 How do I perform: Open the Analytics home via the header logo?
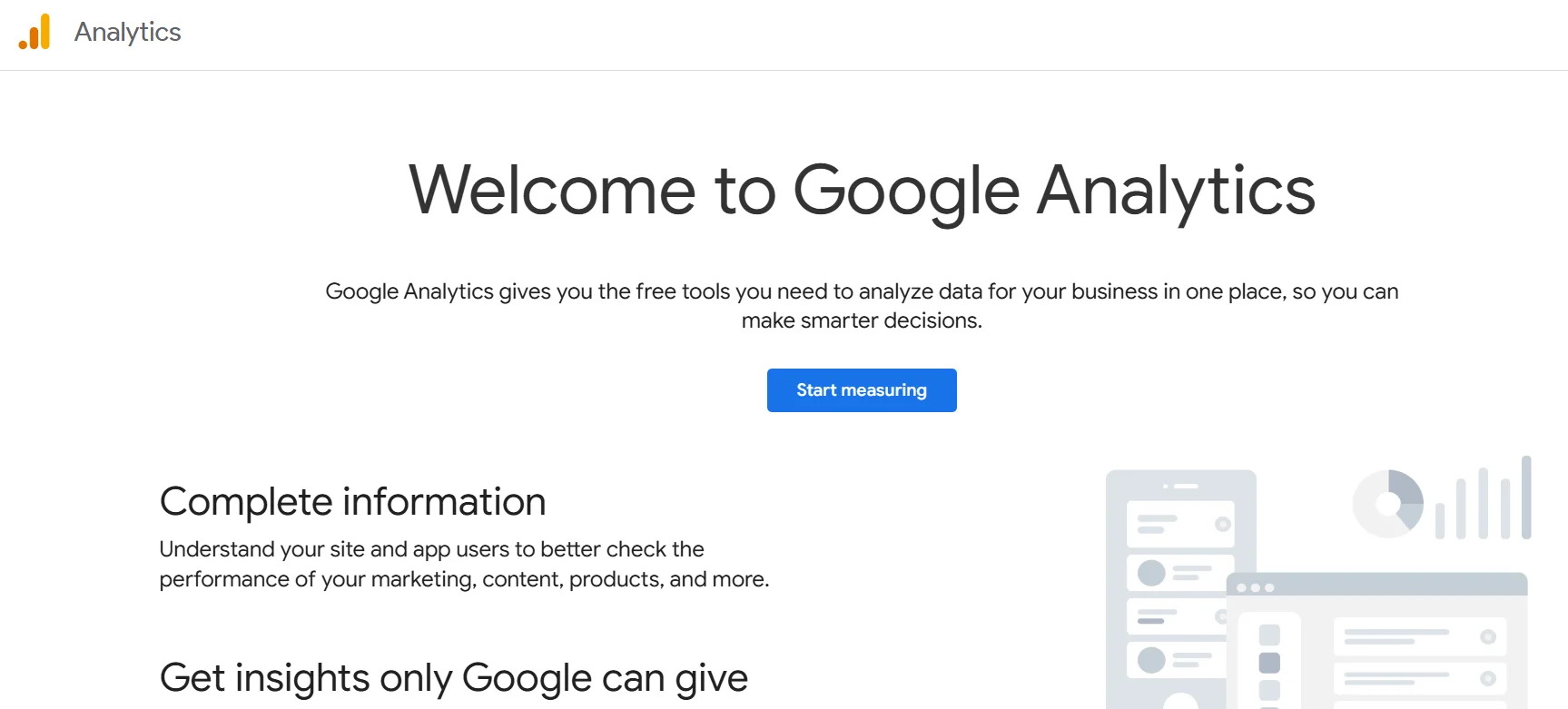[35, 33]
